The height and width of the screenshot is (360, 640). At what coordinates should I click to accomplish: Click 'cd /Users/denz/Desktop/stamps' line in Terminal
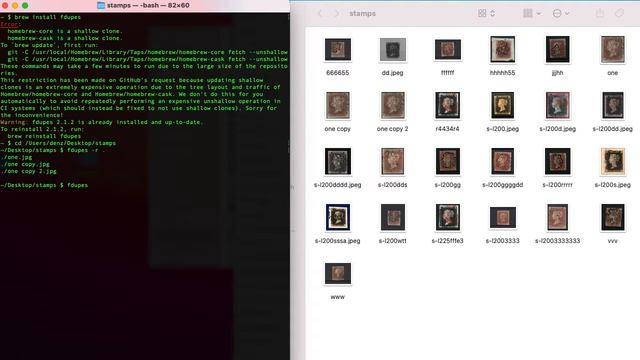click(x=58, y=143)
